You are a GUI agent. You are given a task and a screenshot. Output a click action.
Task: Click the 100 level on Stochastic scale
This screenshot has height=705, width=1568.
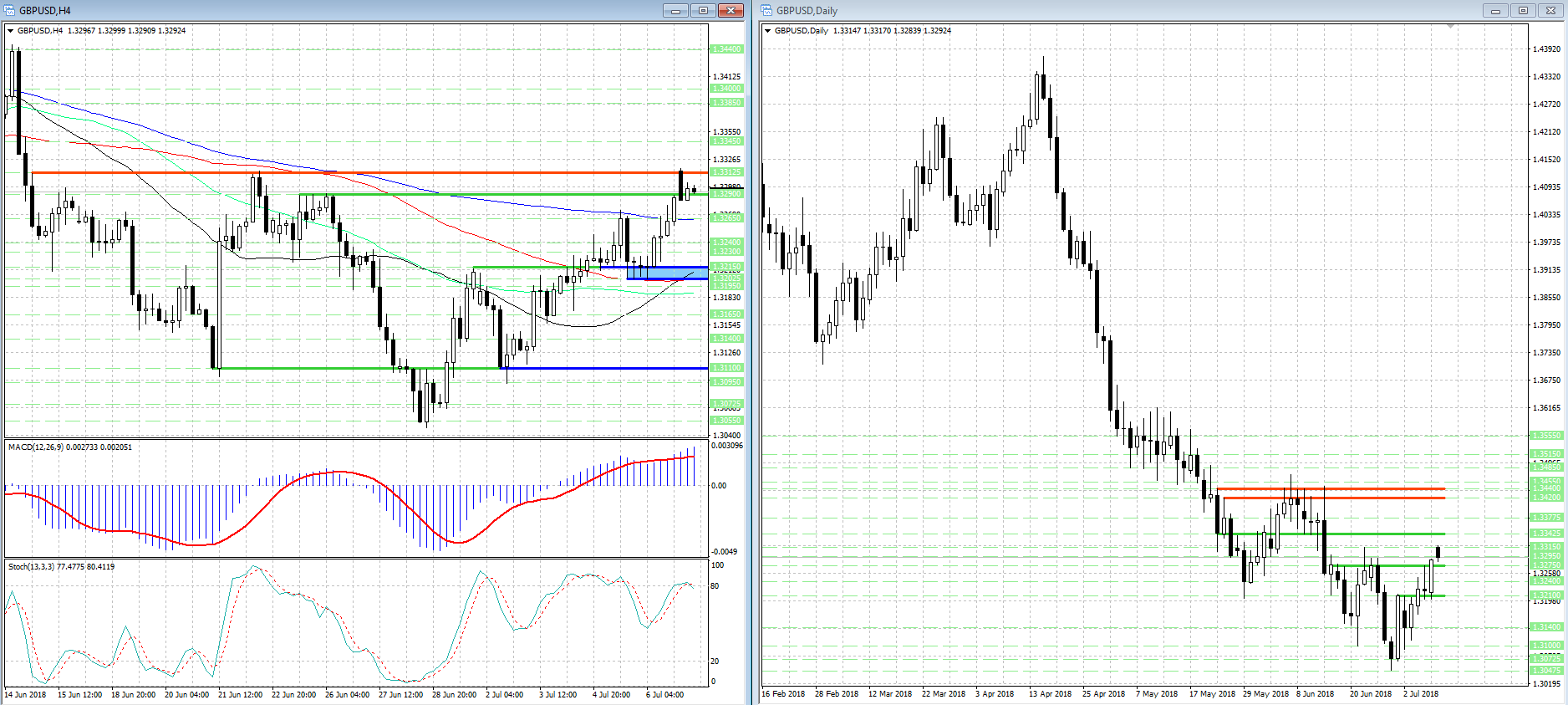tap(717, 565)
